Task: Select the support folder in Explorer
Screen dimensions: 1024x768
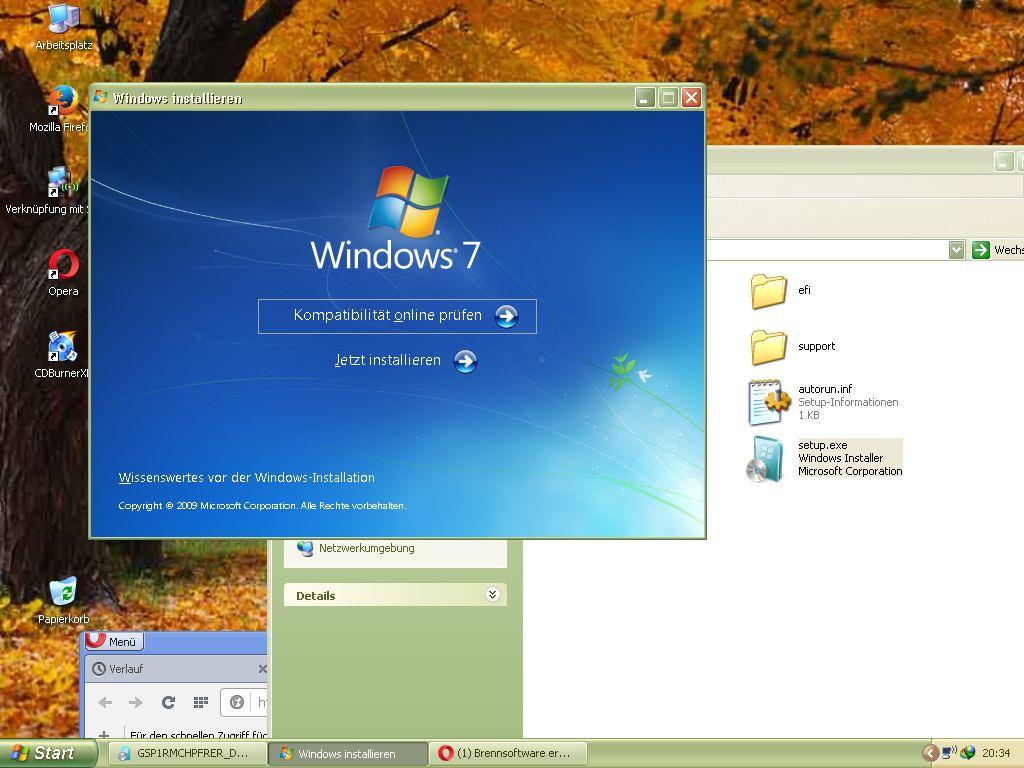Action: (x=769, y=347)
